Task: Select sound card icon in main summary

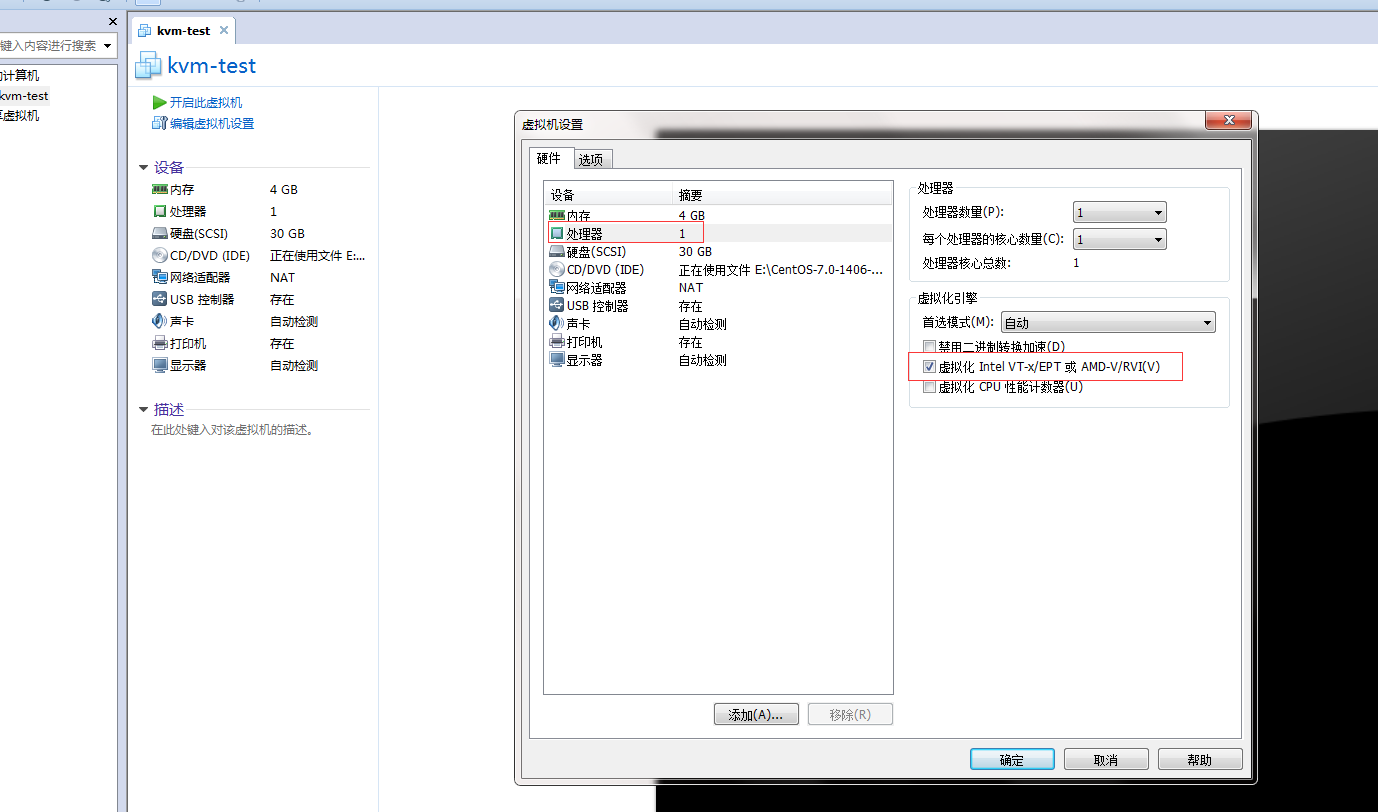Action: coord(160,321)
